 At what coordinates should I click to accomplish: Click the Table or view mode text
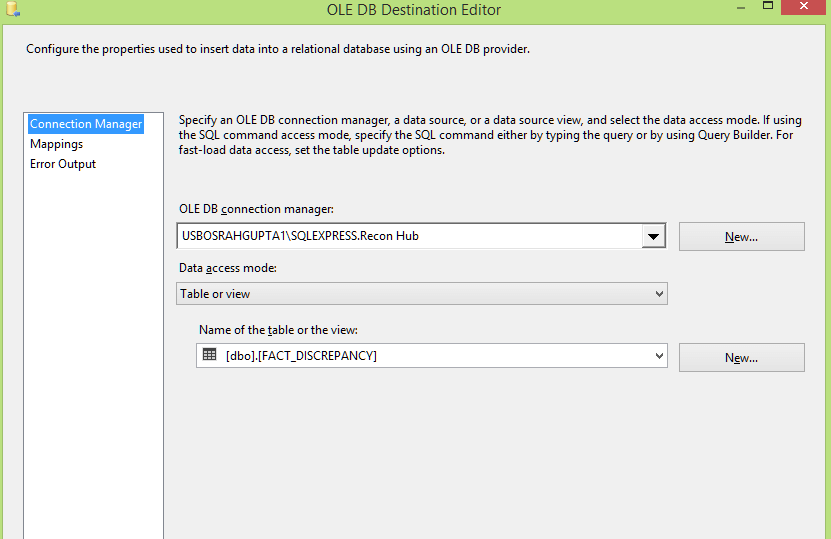(x=215, y=294)
